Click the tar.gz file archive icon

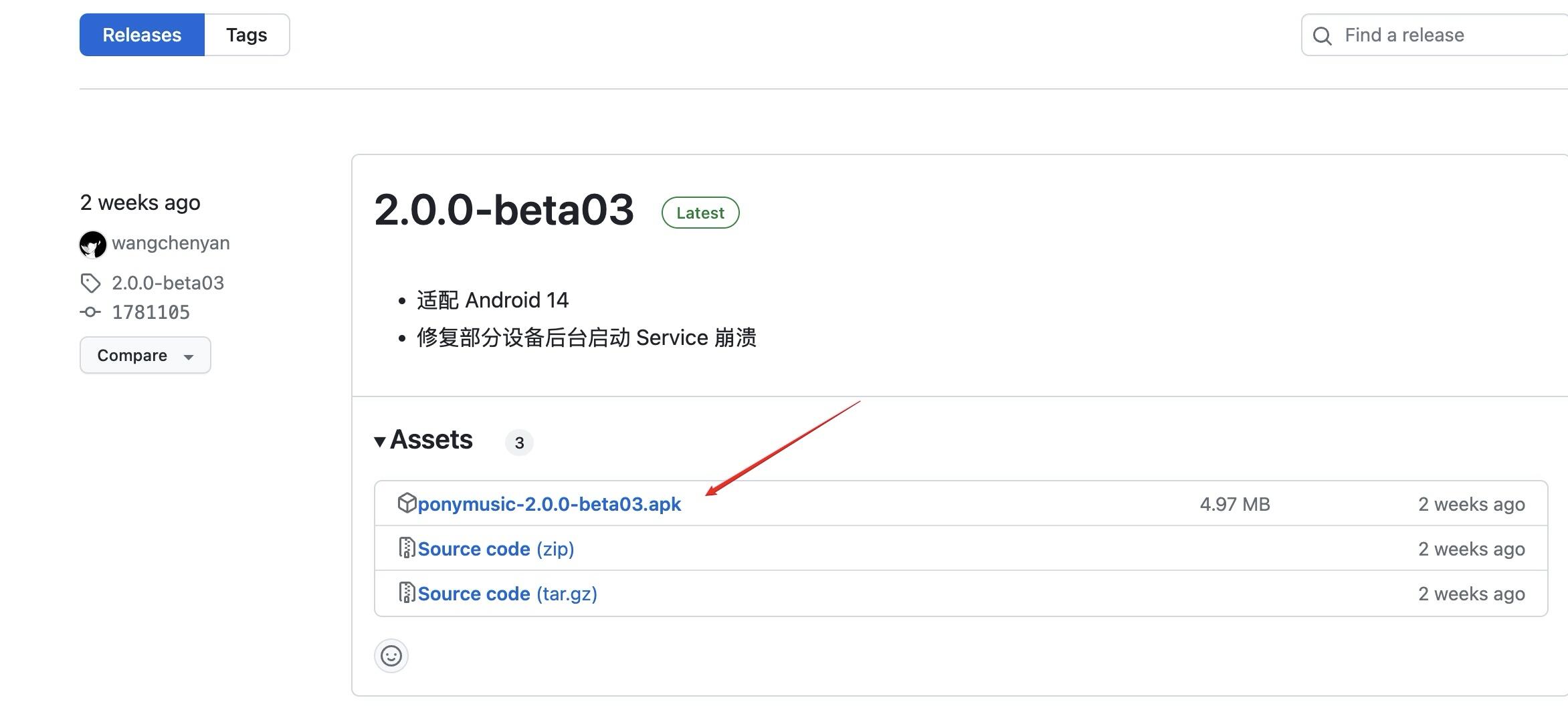pyautogui.click(x=407, y=592)
